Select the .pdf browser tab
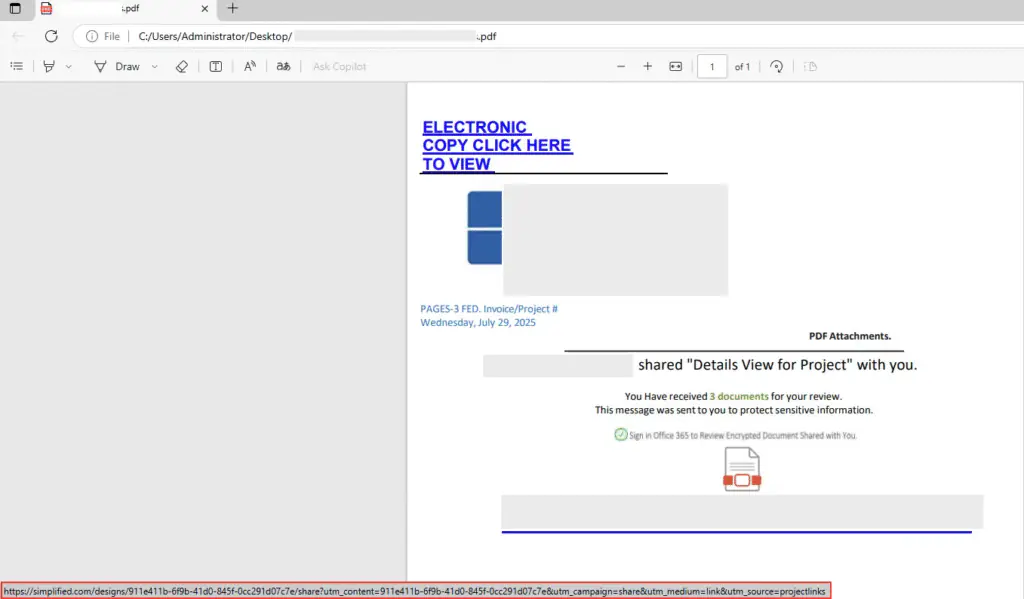The image size is (1024, 599). point(120,9)
